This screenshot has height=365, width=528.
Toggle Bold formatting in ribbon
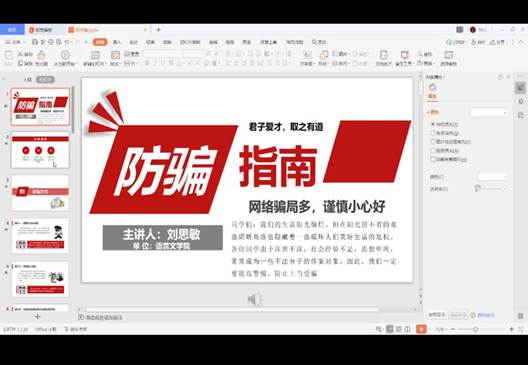[x=147, y=63]
